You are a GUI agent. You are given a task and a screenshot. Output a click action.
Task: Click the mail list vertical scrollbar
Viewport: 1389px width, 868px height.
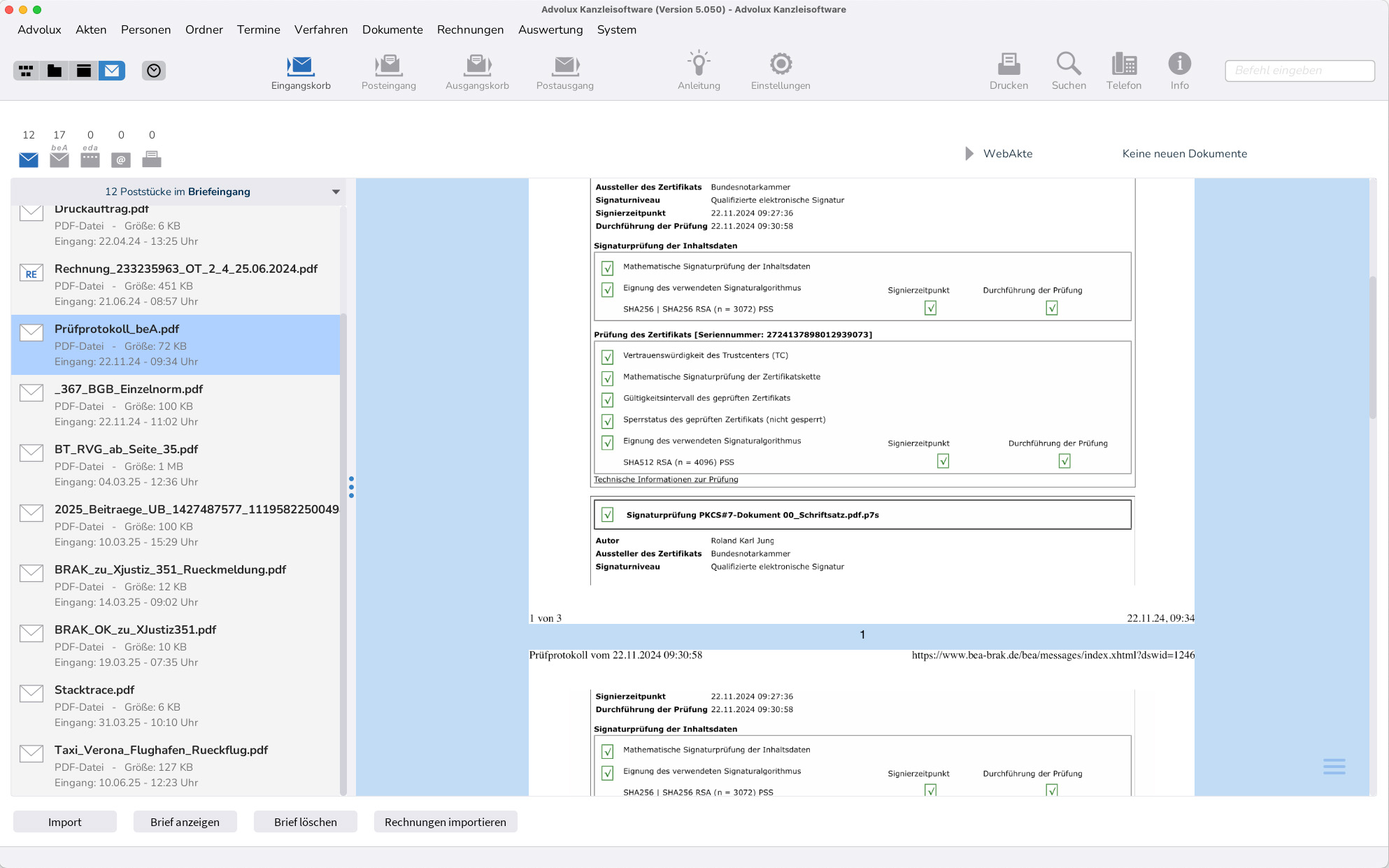343,553
